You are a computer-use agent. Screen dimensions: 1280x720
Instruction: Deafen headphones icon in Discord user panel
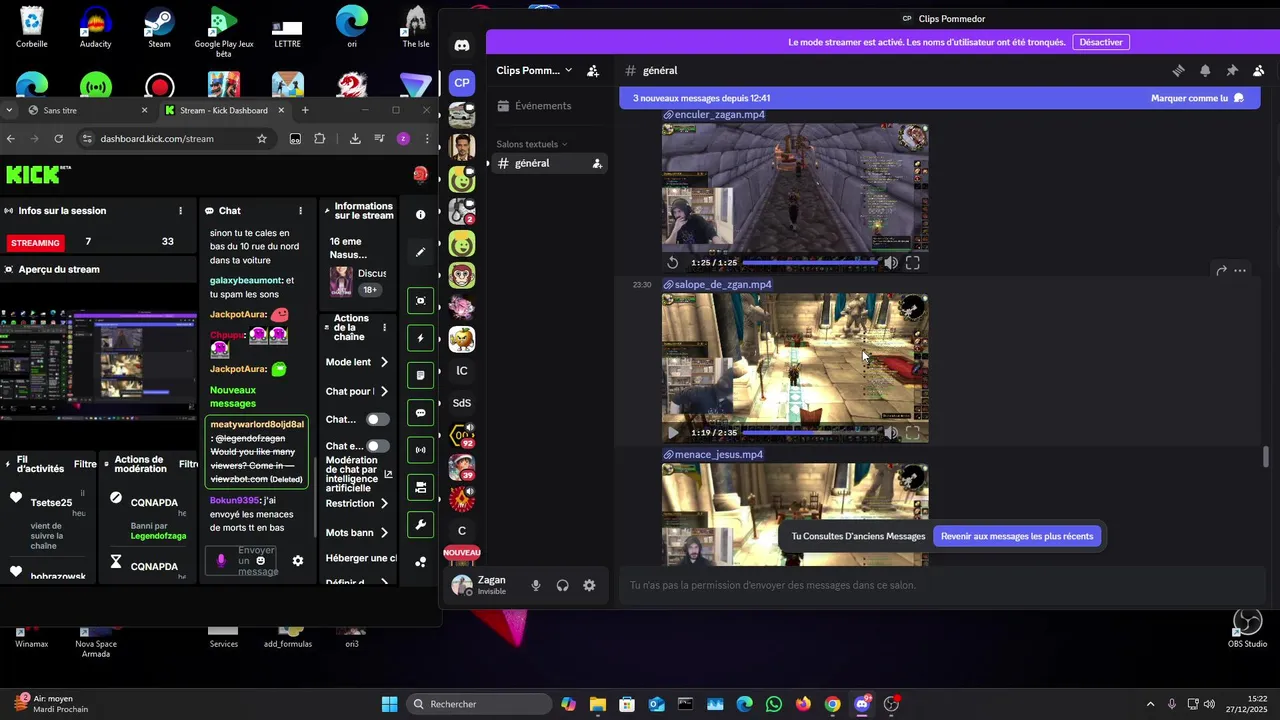pos(563,586)
